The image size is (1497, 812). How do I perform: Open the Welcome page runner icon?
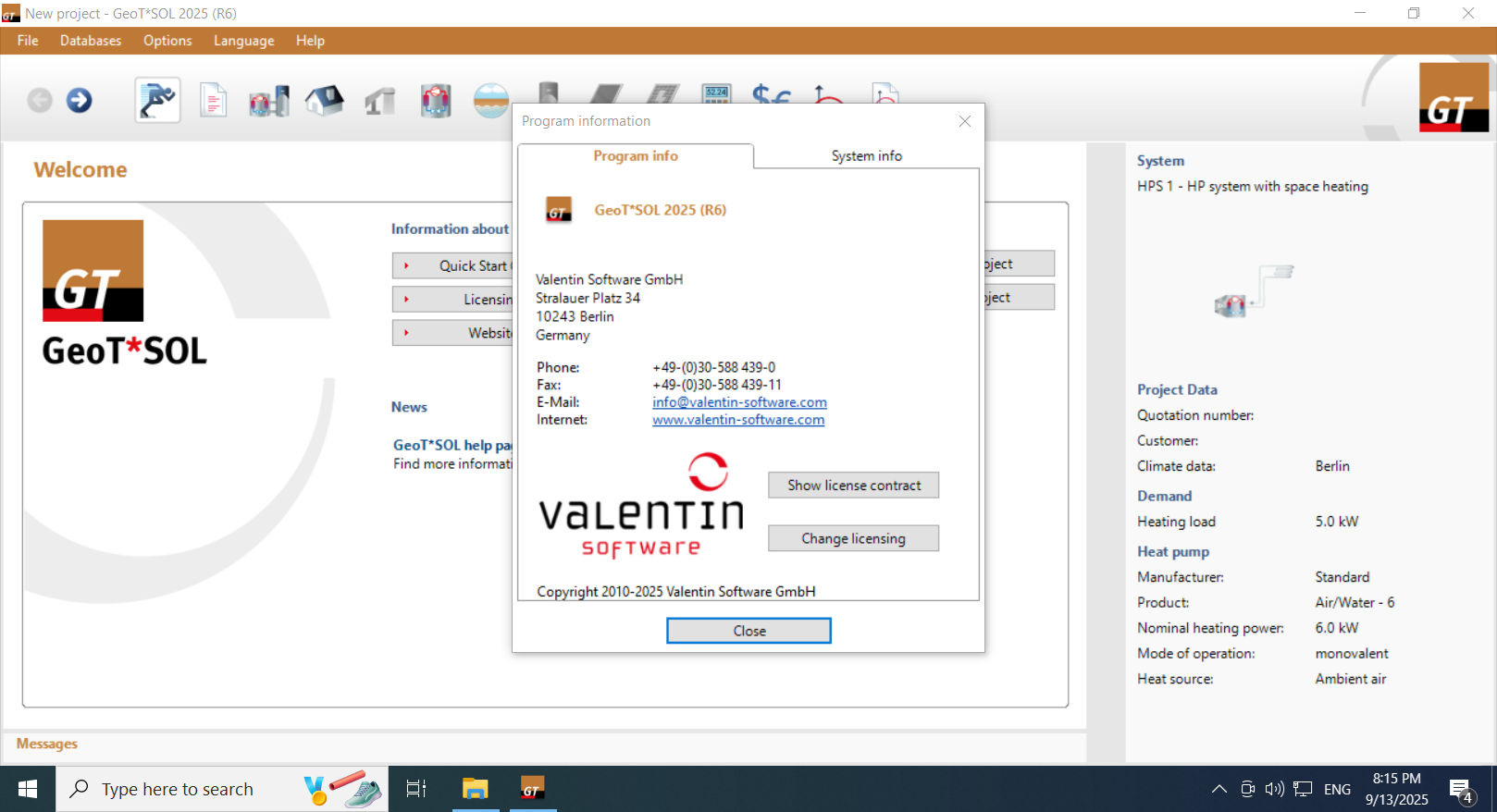point(157,100)
